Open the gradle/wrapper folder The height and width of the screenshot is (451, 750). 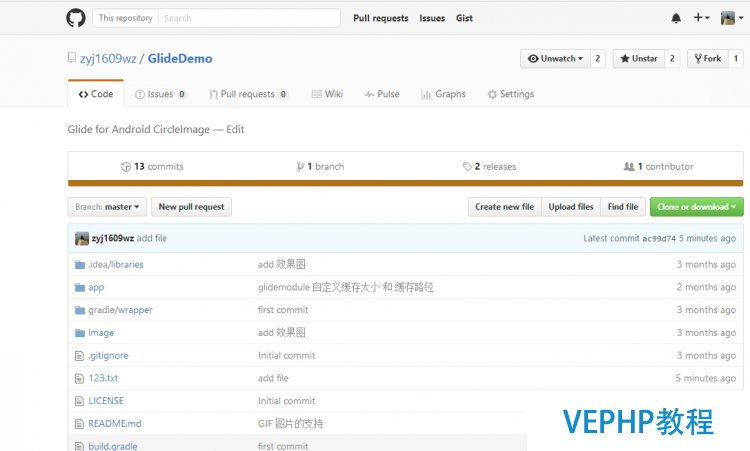121,310
